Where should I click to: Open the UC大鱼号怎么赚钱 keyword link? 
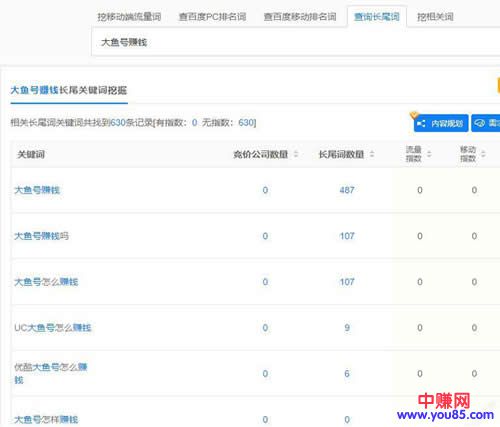[53, 328]
